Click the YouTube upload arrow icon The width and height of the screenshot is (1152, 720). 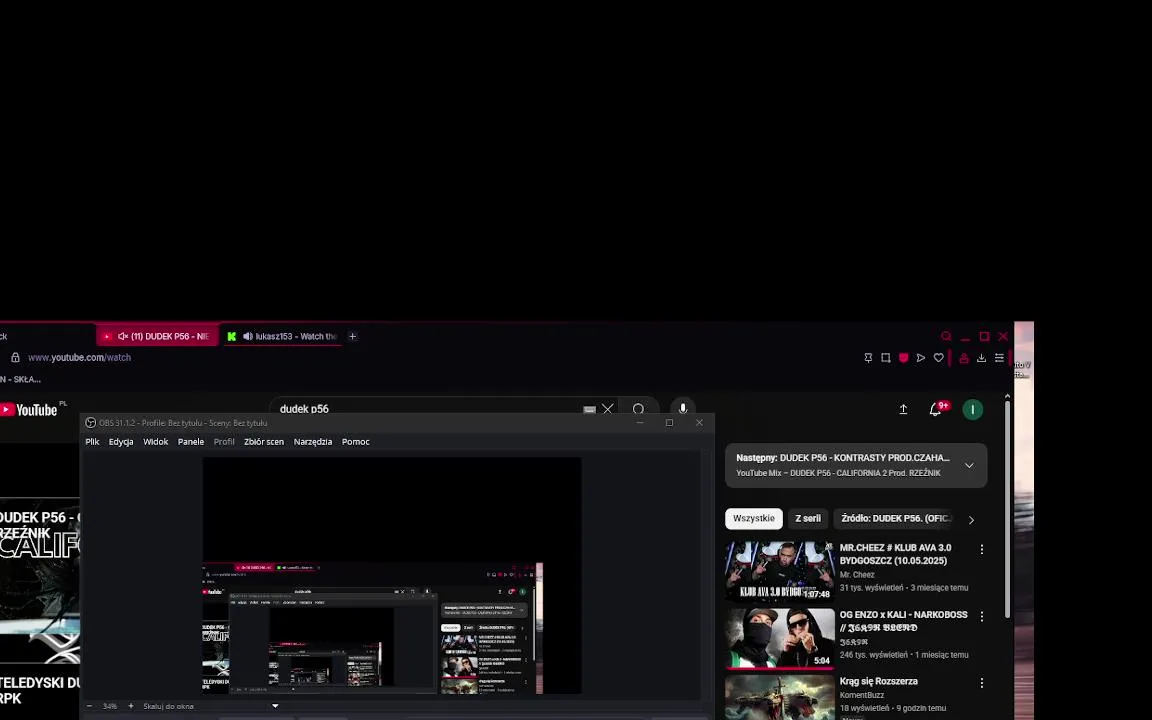[903, 409]
